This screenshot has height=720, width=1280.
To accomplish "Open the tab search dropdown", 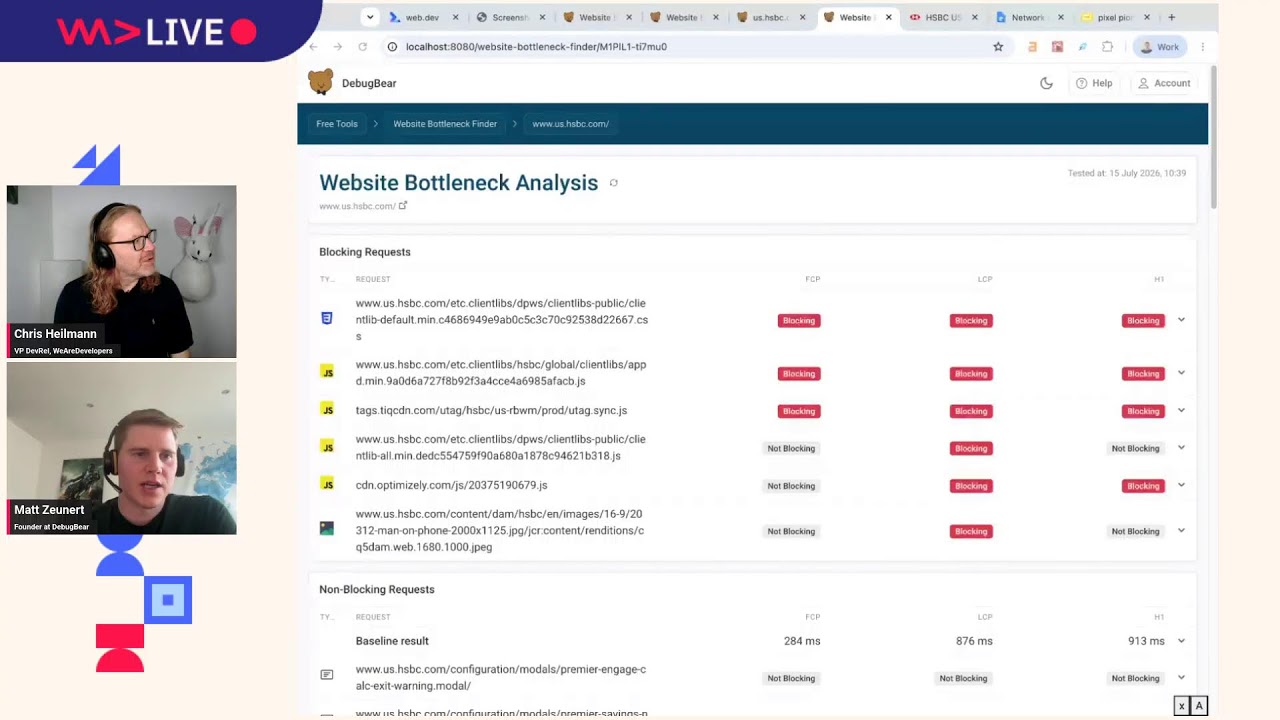I will (370, 17).
